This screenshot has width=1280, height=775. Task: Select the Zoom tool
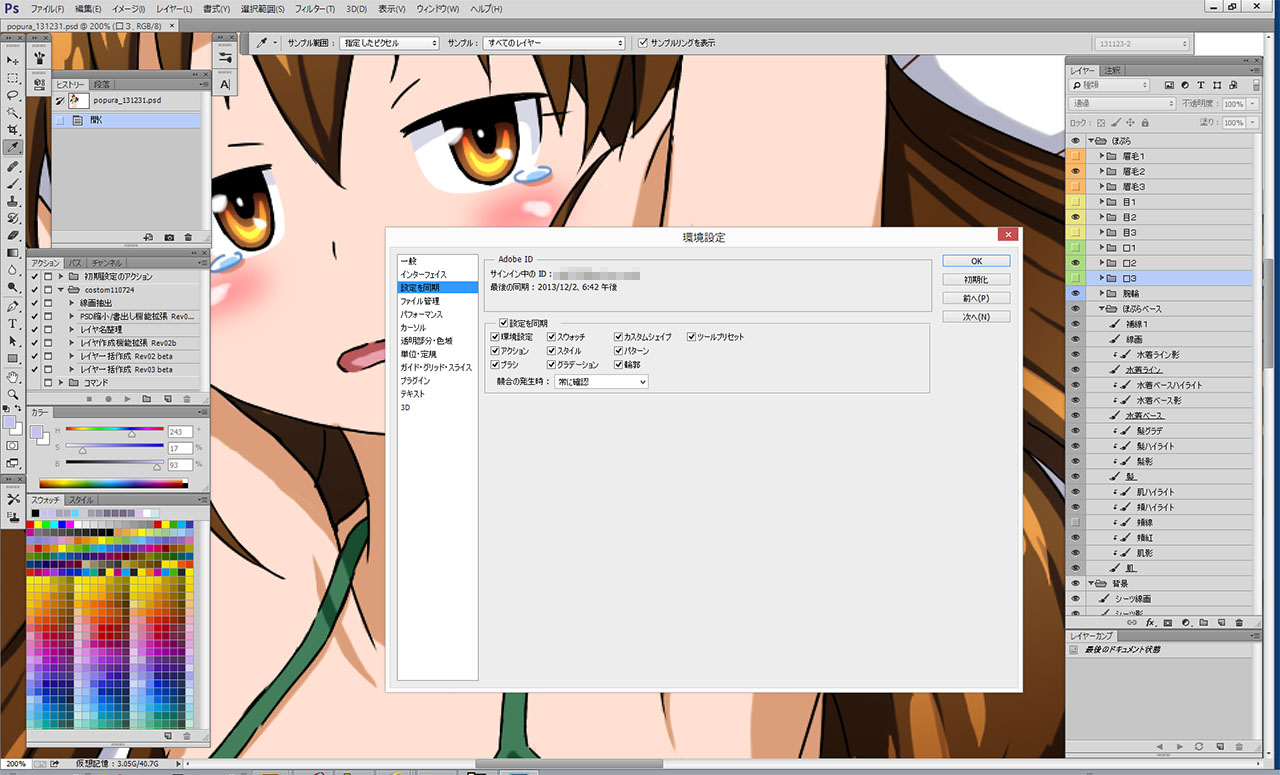pos(13,394)
